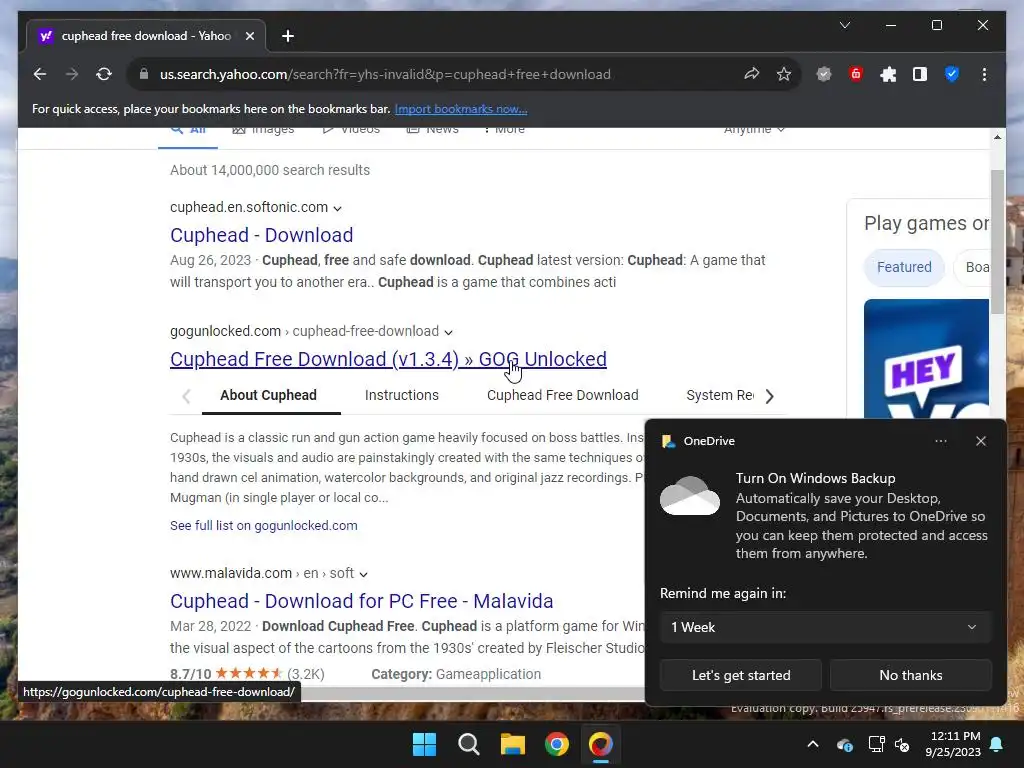Close the cuphead free download tab
This screenshot has height=768, width=1024.
coord(249,36)
